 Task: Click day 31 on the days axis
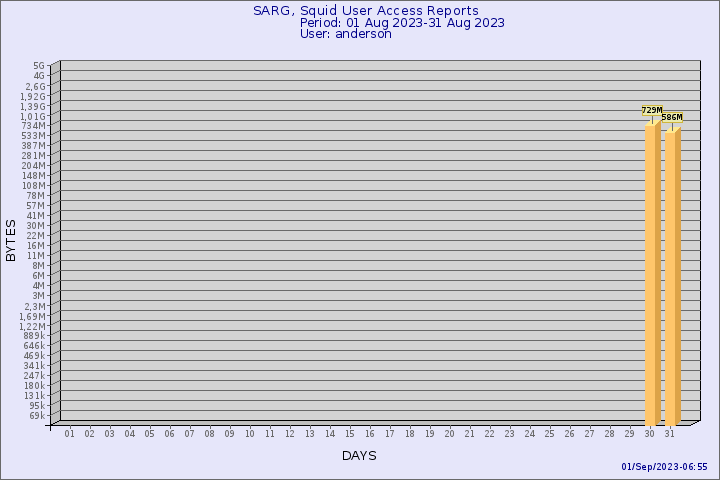(669, 434)
